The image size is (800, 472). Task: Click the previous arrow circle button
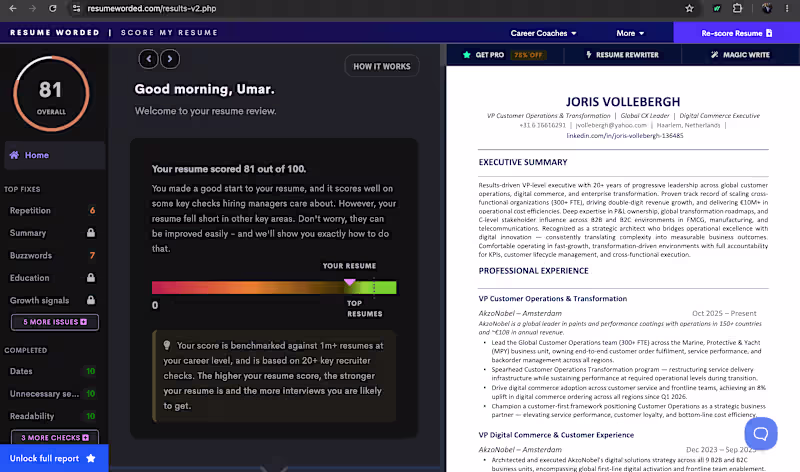[148, 59]
